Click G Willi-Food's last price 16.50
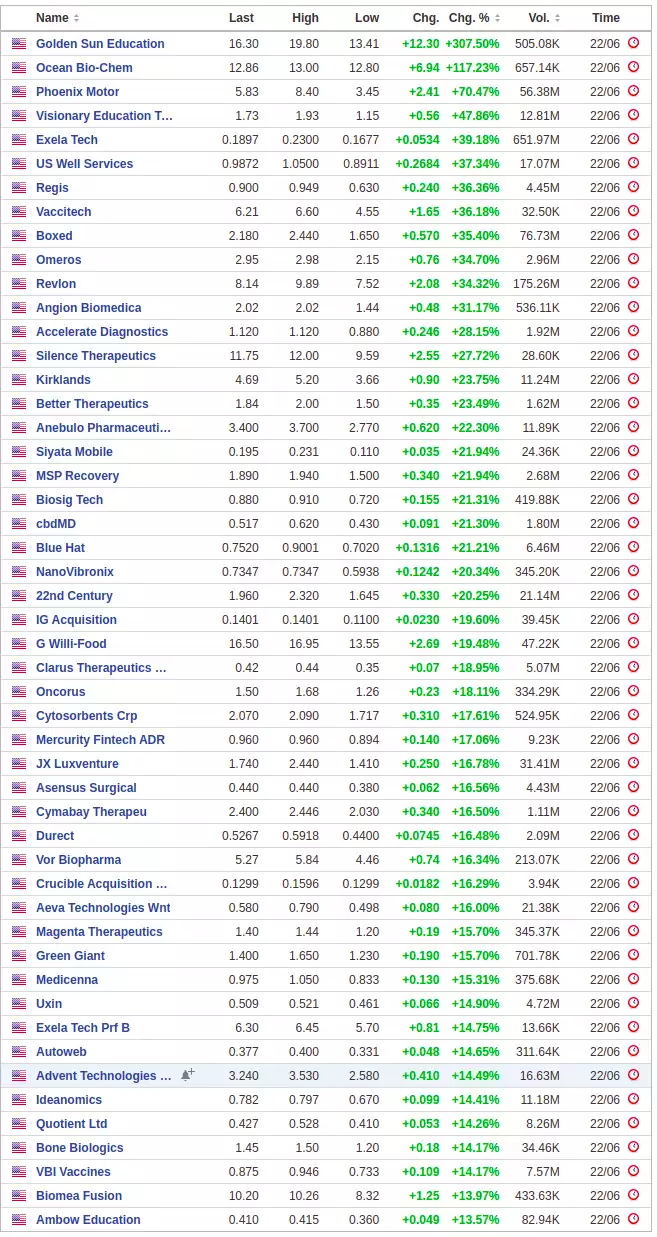657x1237 pixels. point(243,644)
